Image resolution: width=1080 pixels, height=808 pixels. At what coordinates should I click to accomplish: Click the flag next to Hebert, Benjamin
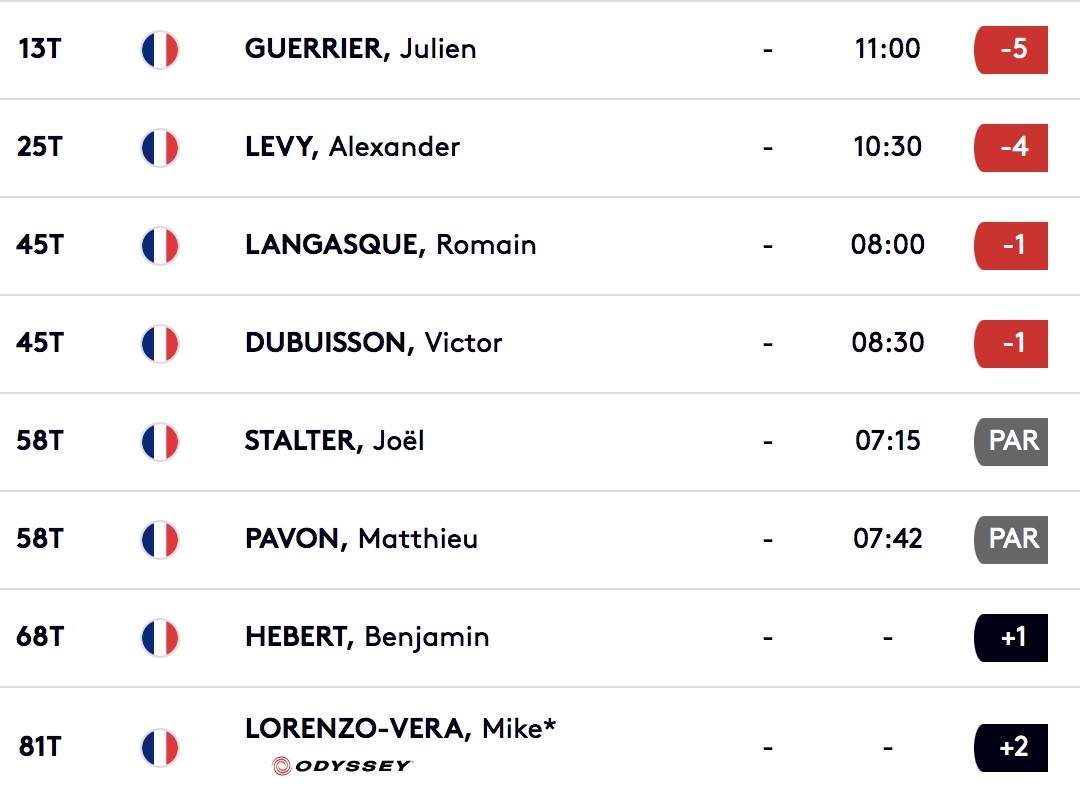(160, 637)
